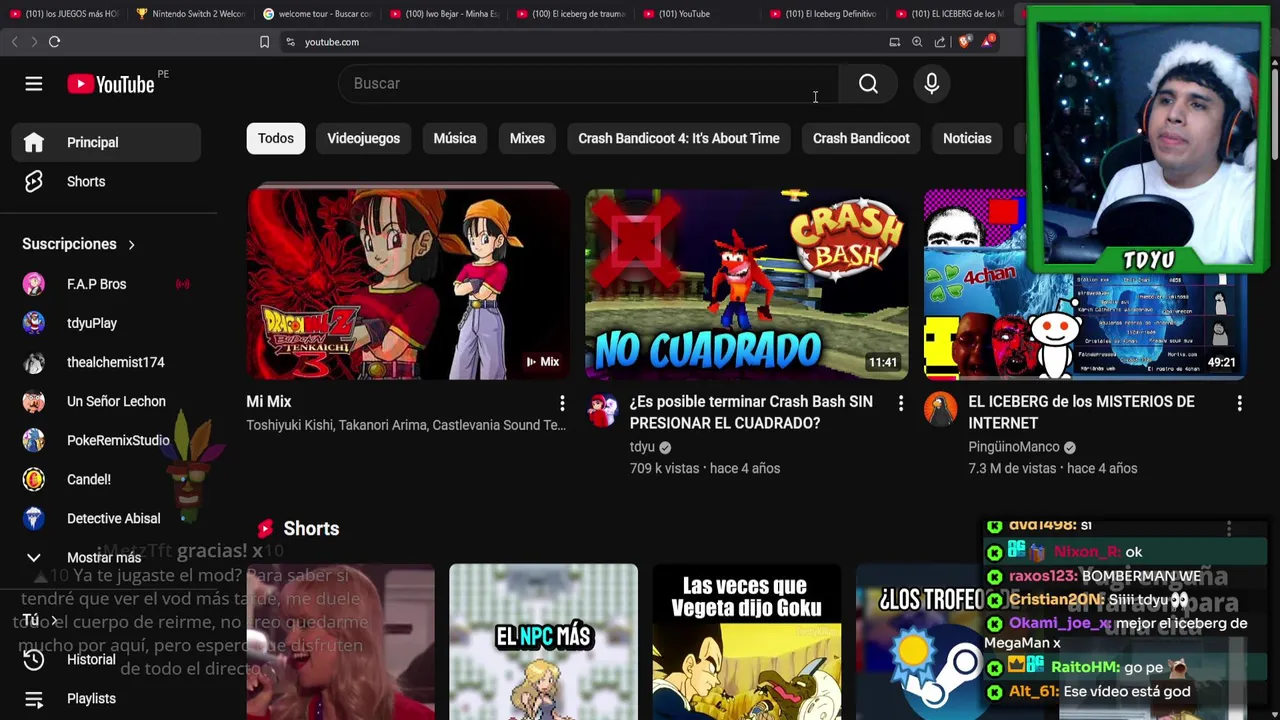Open PingüinoManco channel avatar
This screenshot has height=720, width=1280.
pyautogui.click(x=940, y=409)
